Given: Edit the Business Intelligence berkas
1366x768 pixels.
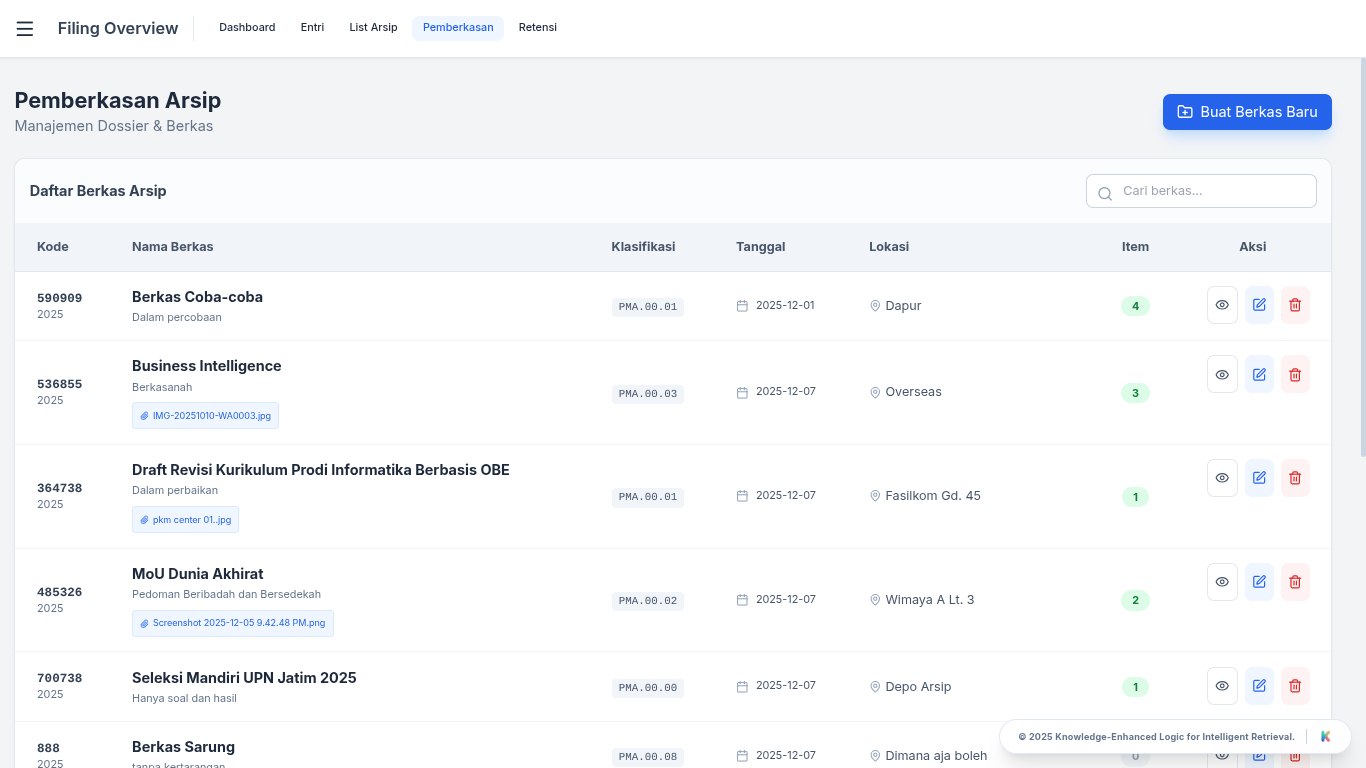Looking at the screenshot, I should pyautogui.click(x=1259, y=374).
